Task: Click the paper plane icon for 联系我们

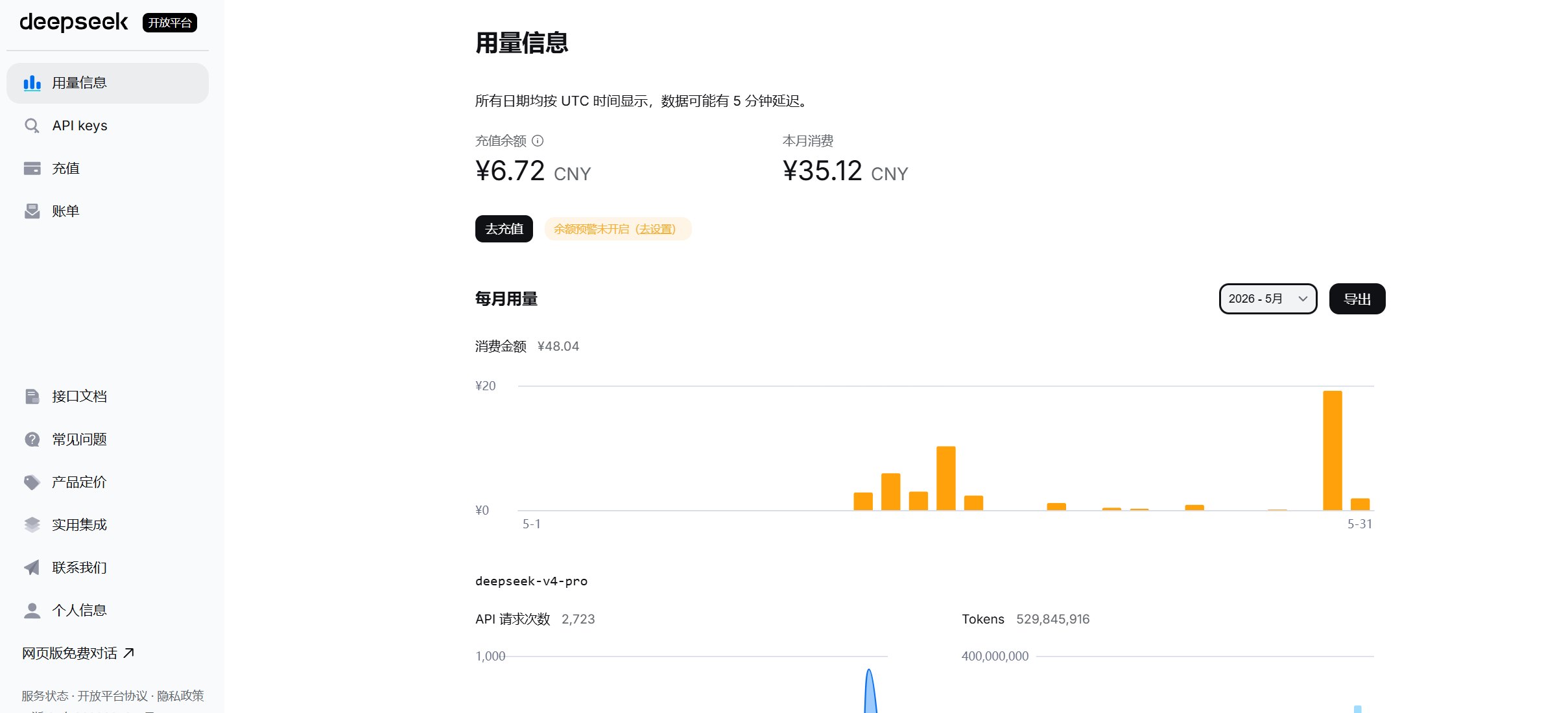Action: click(32, 568)
